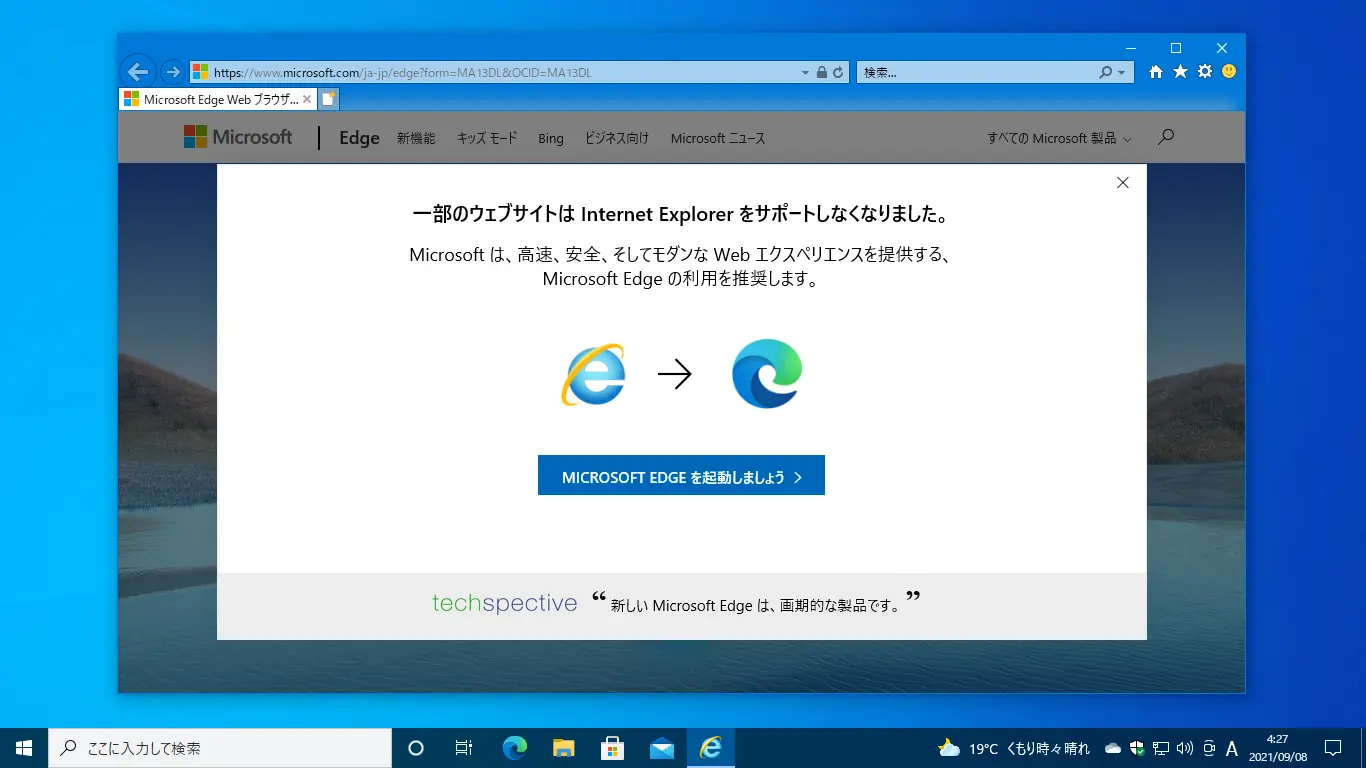Open the notification center icon

pyautogui.click(x=1333, y=748)
